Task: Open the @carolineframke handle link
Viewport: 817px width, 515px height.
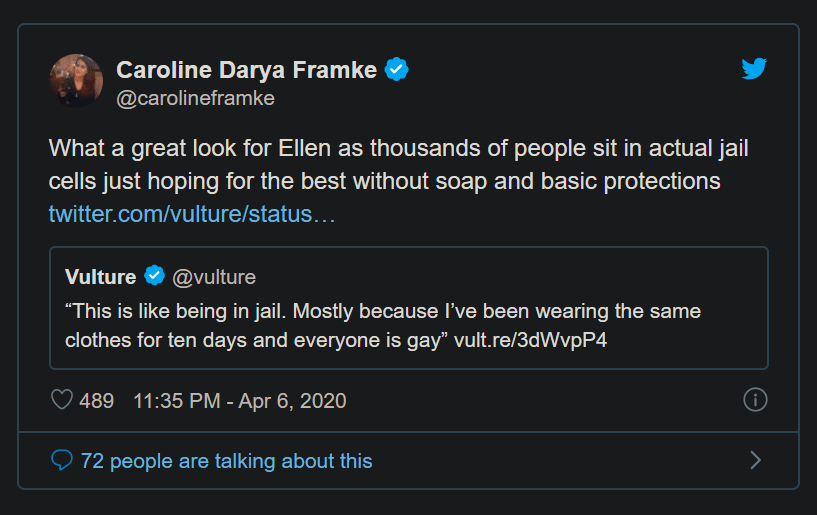Action: [x=195, y=98]
